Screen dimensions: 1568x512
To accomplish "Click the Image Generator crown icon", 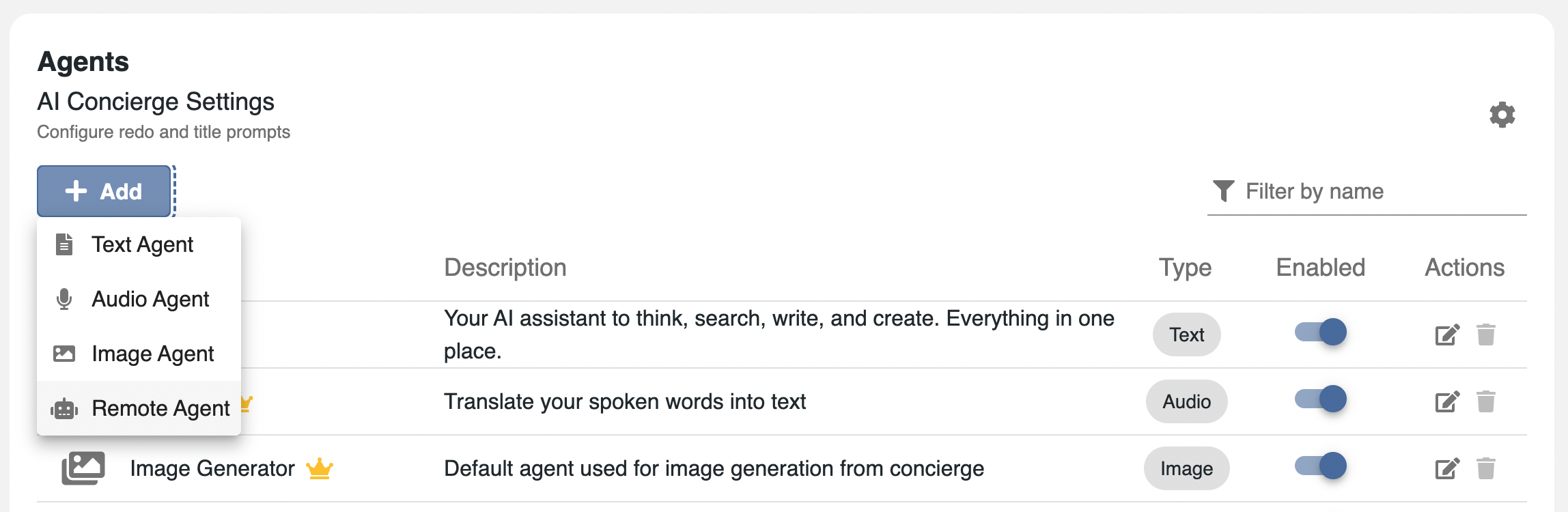I will 319,468.
